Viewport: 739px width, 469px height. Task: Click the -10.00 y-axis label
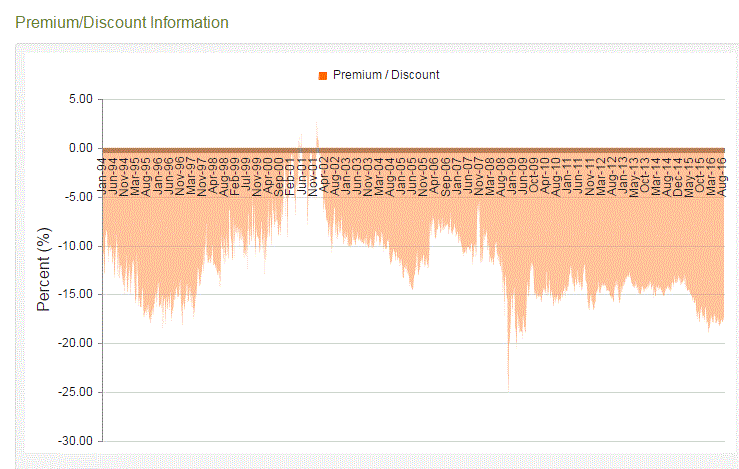pos(76,245)
